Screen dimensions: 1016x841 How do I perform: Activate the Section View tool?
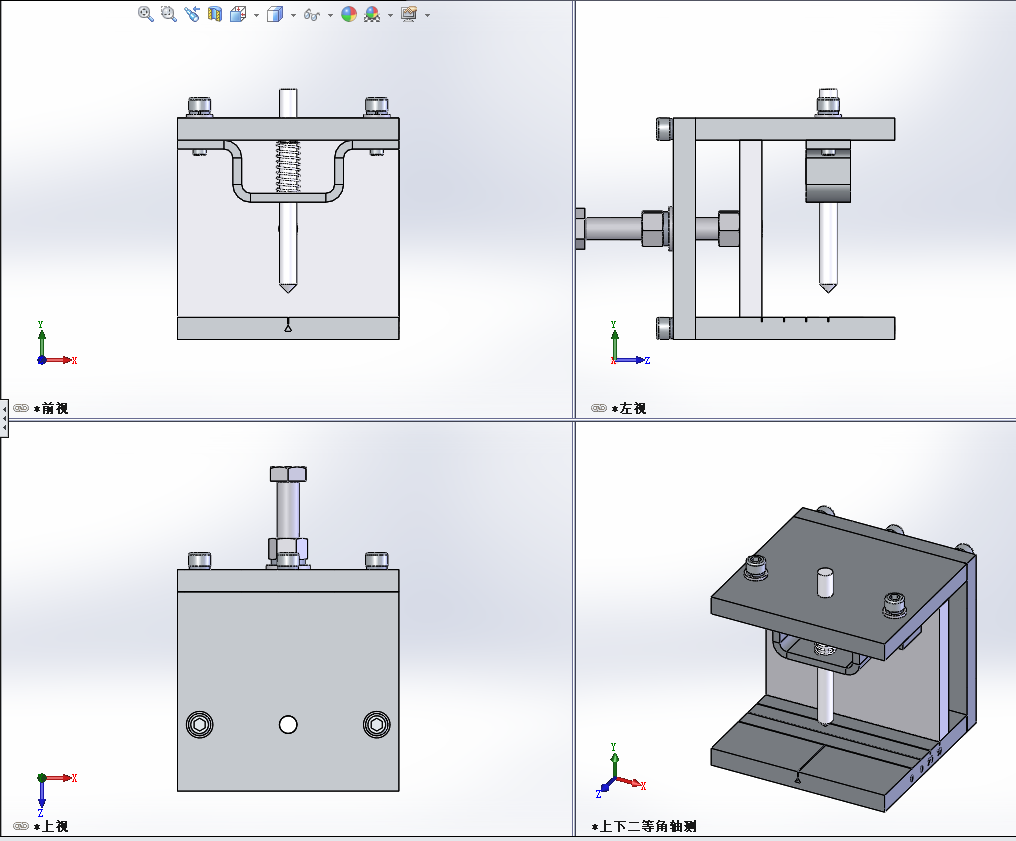point(214,14)
